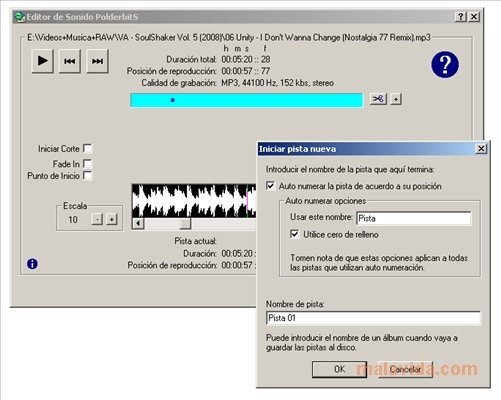Click the Duración total value 00:05:20 :: 28

(x=246, y=60)
